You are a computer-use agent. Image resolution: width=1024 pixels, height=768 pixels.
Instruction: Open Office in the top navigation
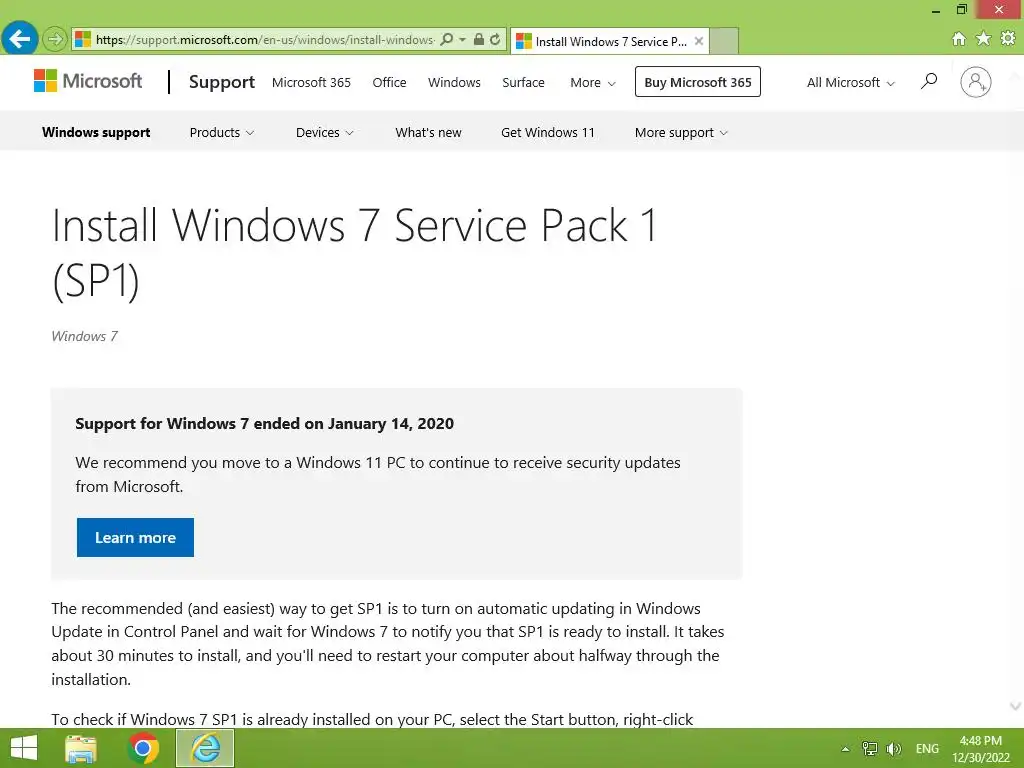[389, 82]
